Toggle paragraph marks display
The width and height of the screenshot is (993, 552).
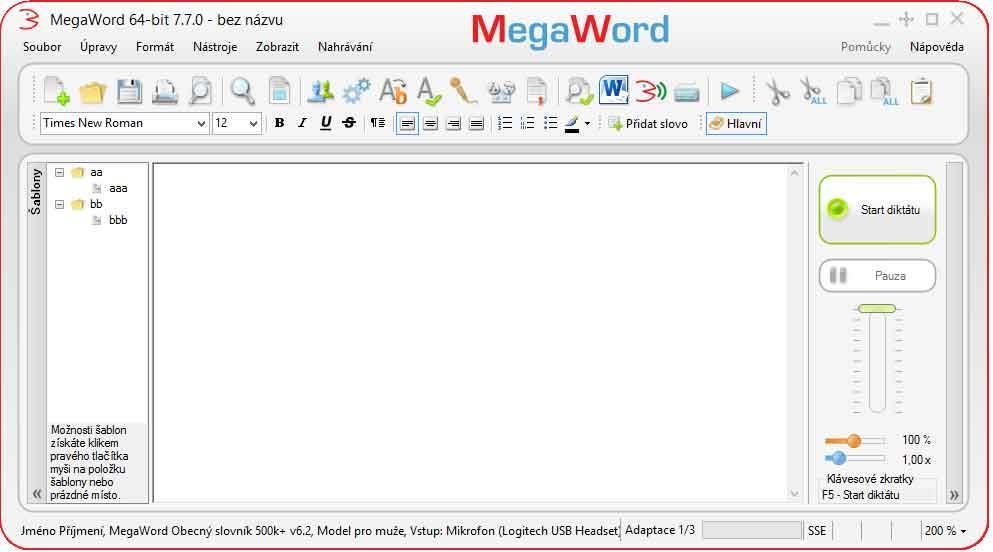tap(378, 123)
